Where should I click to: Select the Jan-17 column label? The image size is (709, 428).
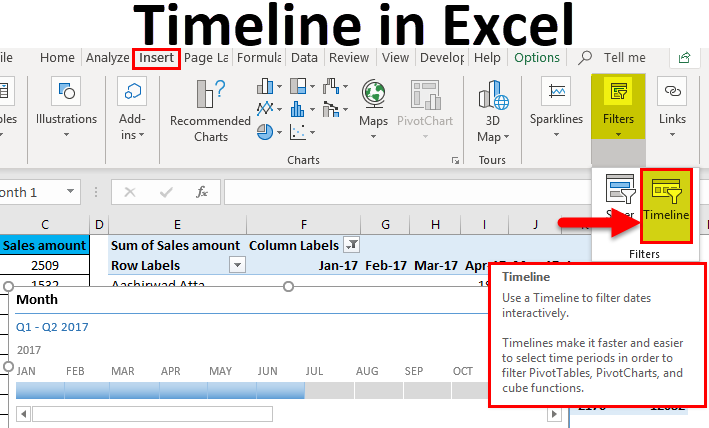coord(338,265)
